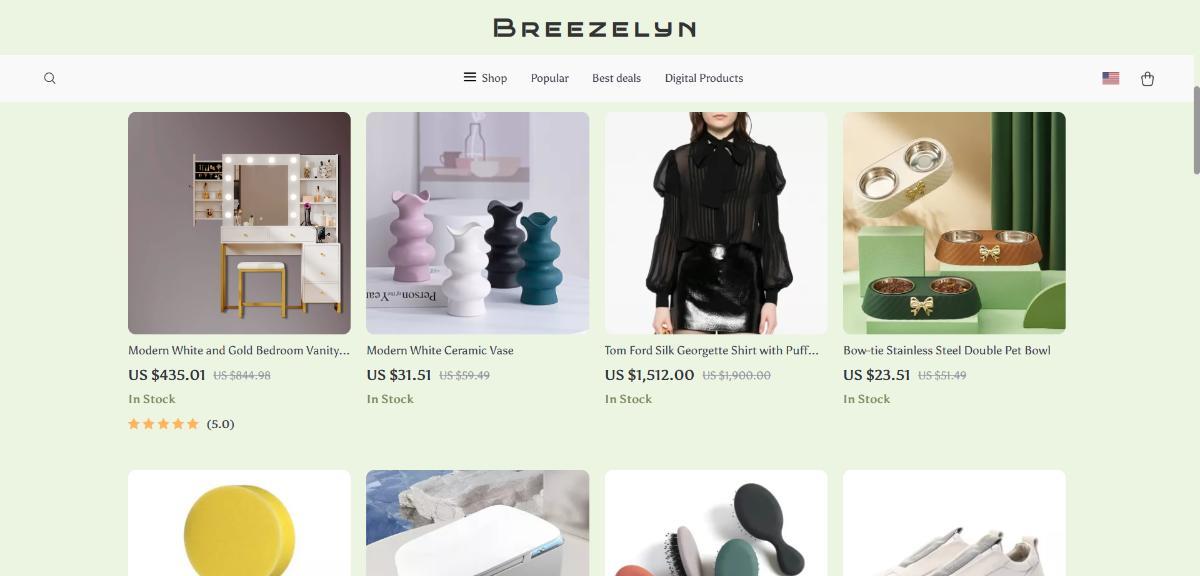Click the Breezelyn logo
The height and width of the screenshot is (576, 1200).
[595, 28]
